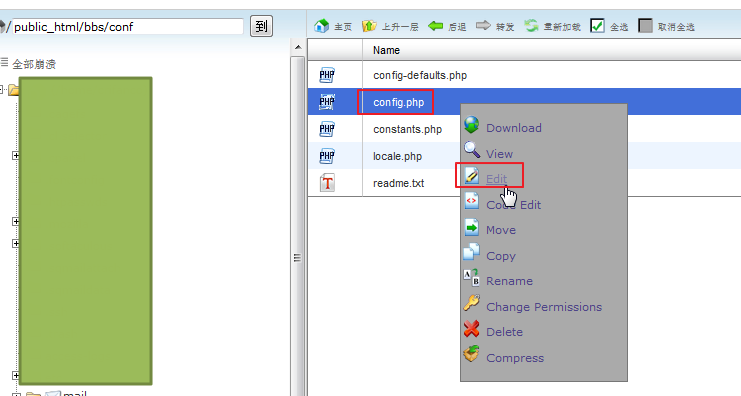Click the Code Edit icon in context menu
Viewport: 741px width, 396px height.
tap(472, 201)
